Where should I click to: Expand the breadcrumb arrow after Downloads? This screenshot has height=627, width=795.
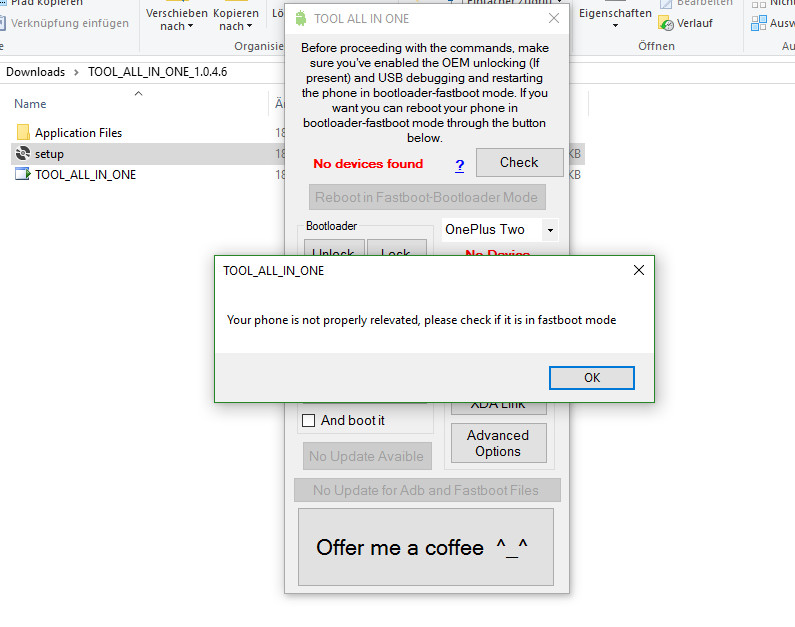(x=76, y=72)
